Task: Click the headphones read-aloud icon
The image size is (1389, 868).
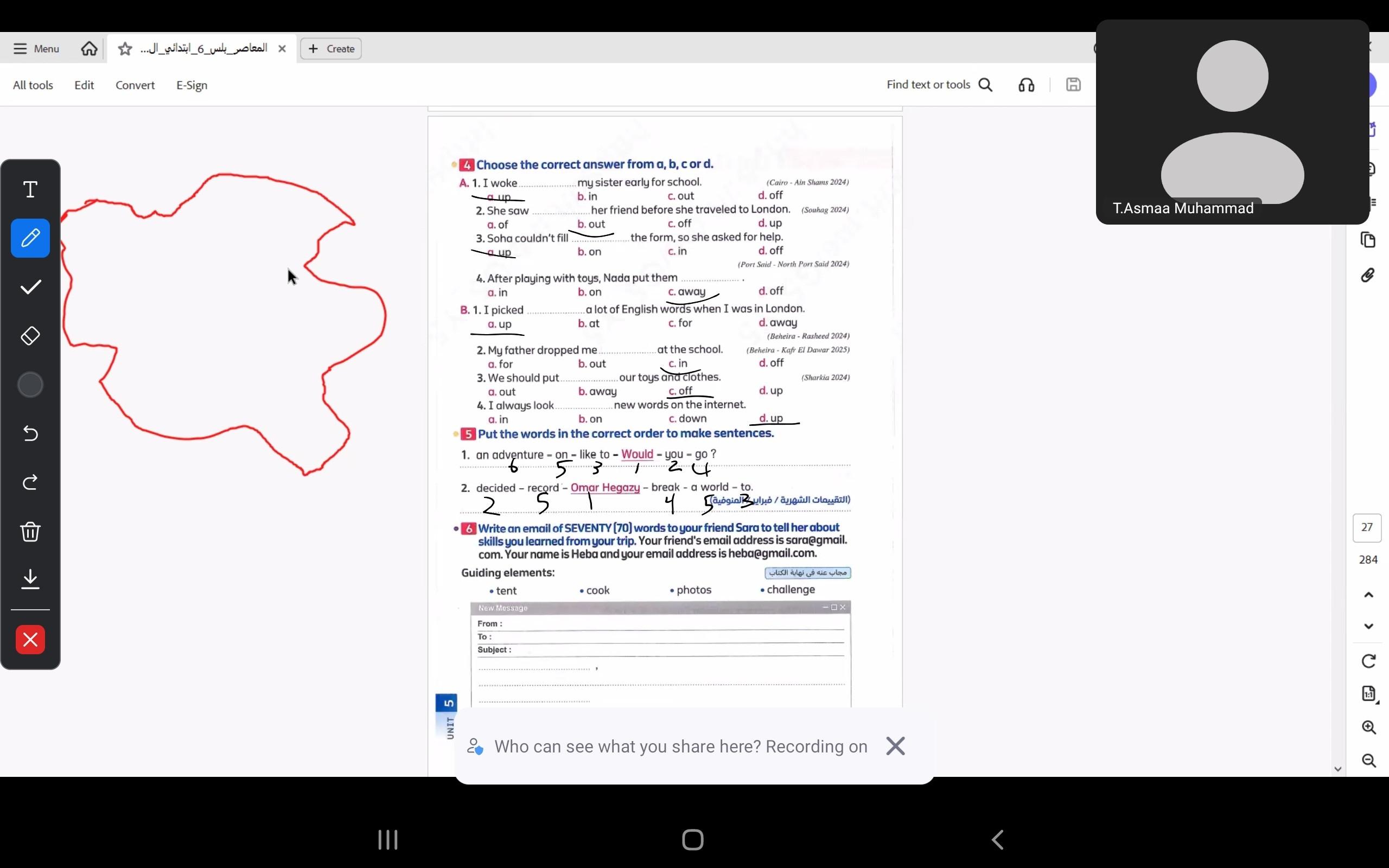Action: coord(1026,85)
